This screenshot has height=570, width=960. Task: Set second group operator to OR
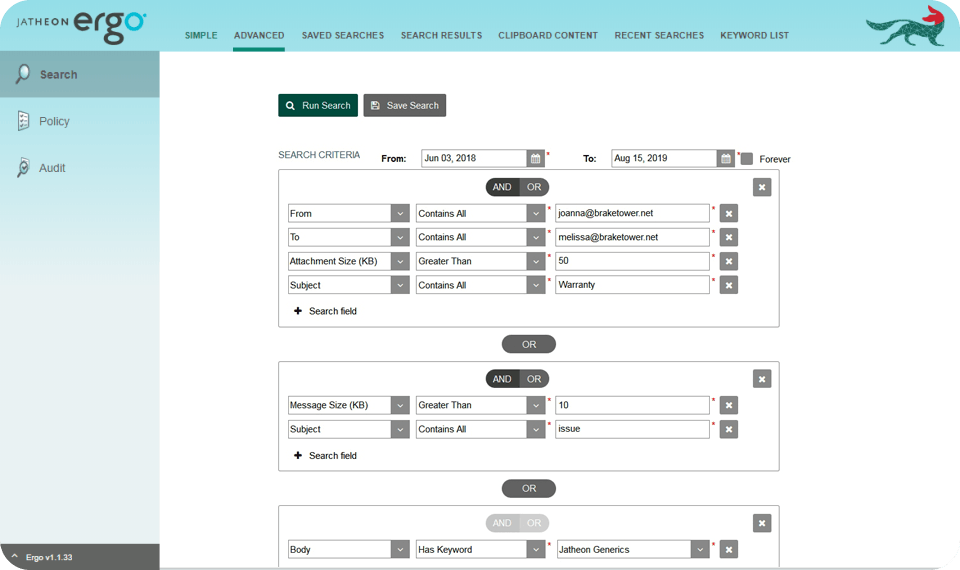coord(534,379)
